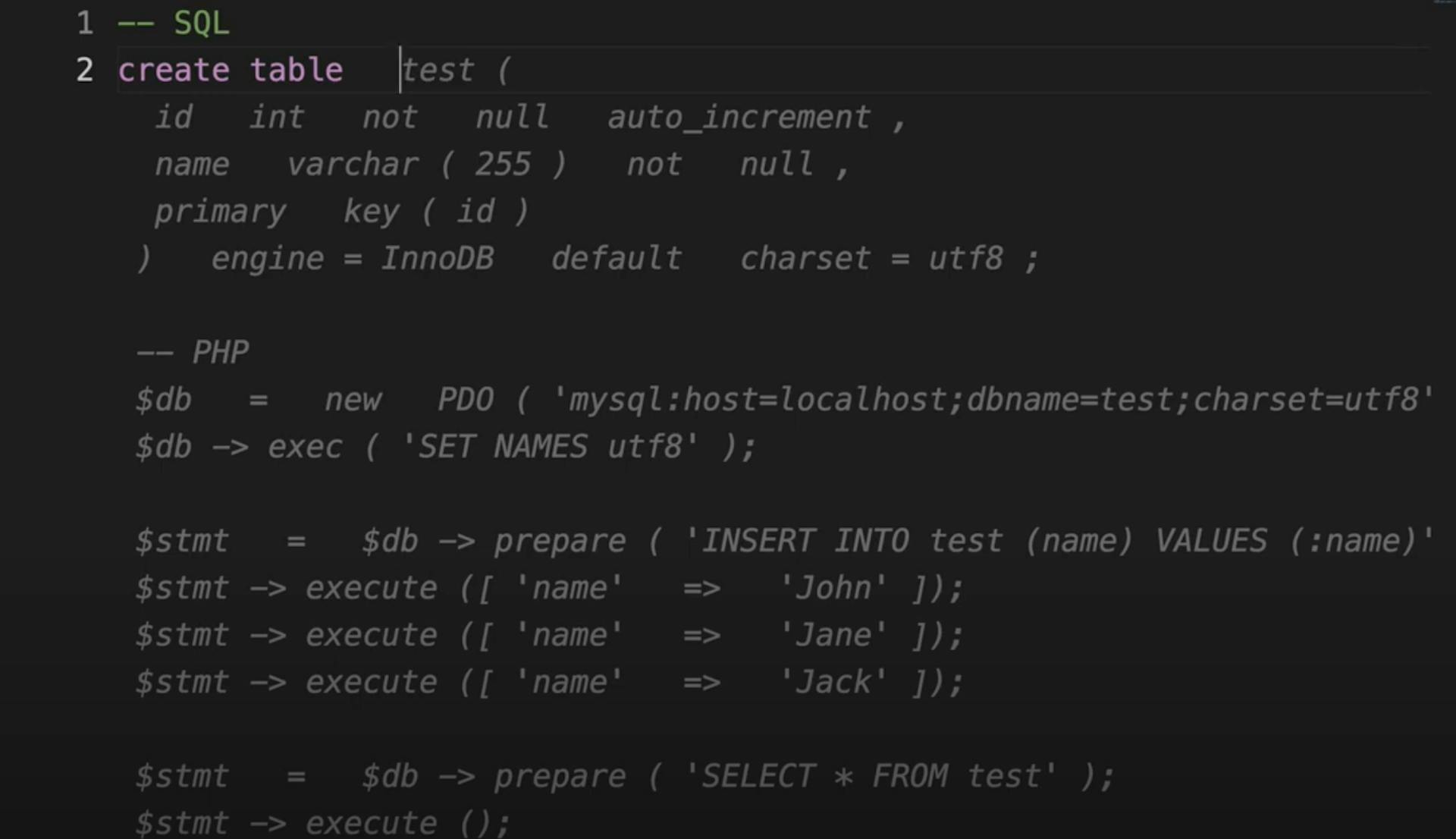Click the "new" keyword before PDO

[353, 400]
